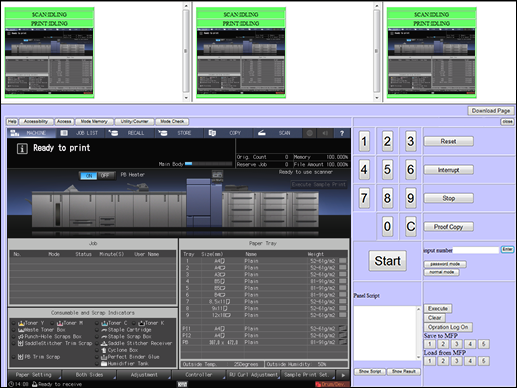Image resolution: width=517 pixels, height=388 pixels.
Task: Click the keypad C clear key
Action: coord(411,226)
